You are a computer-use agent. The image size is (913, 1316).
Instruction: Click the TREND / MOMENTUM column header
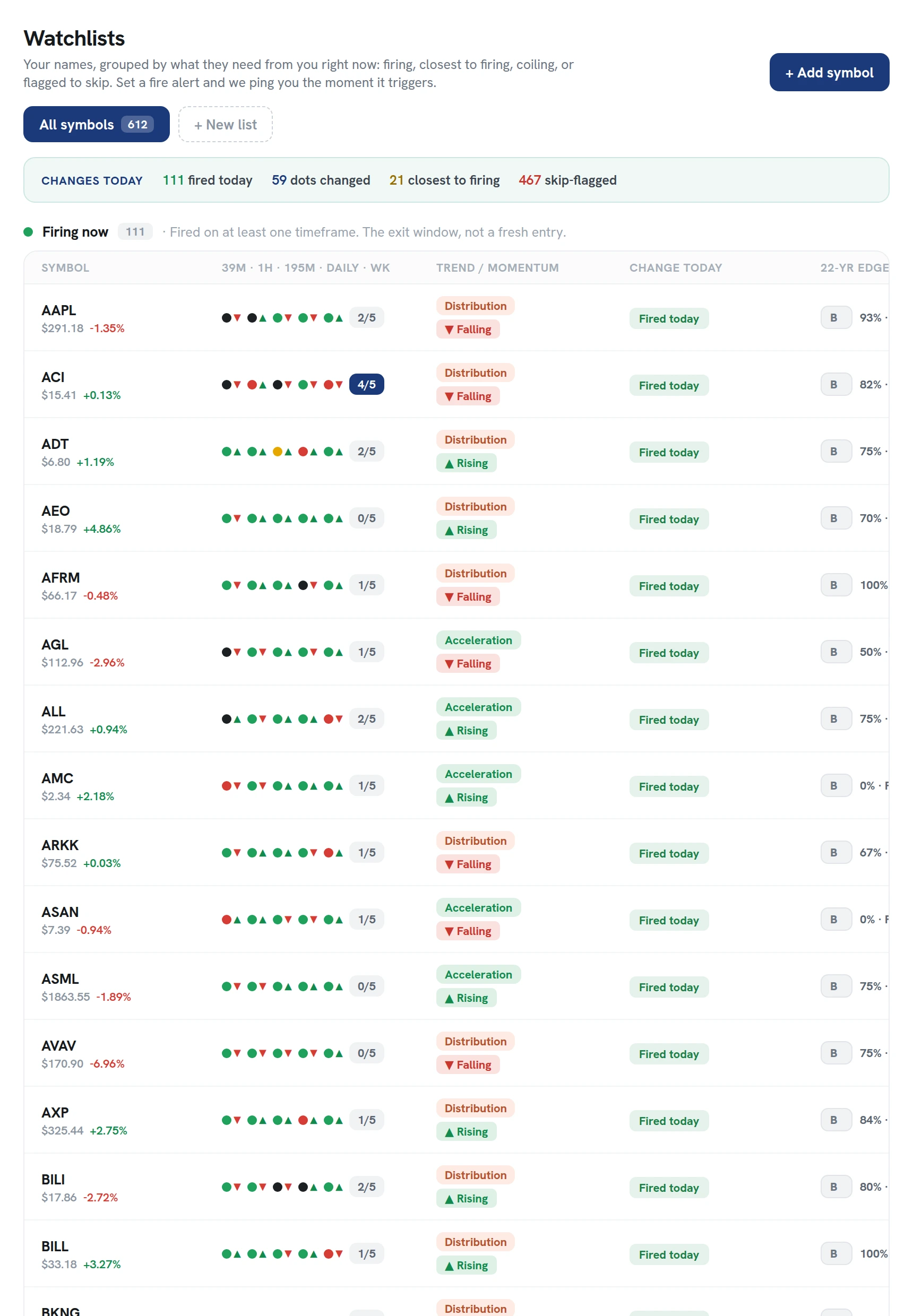(x=497, y=267)
